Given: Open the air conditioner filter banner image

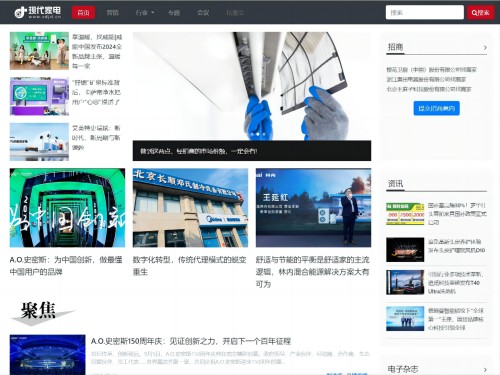Looking at the screenshot, I should click(252, 86).
